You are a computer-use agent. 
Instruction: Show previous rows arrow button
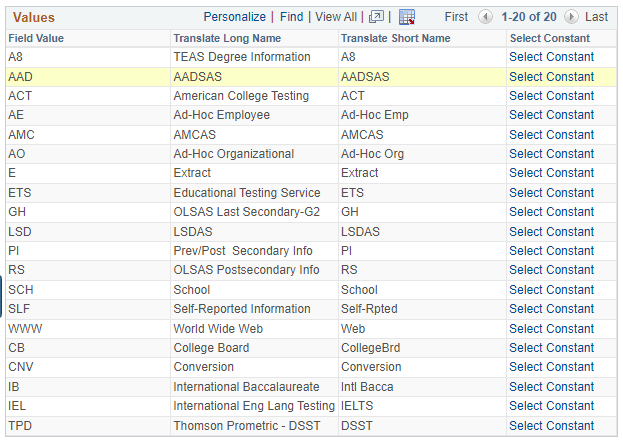(x=485, y=17)
